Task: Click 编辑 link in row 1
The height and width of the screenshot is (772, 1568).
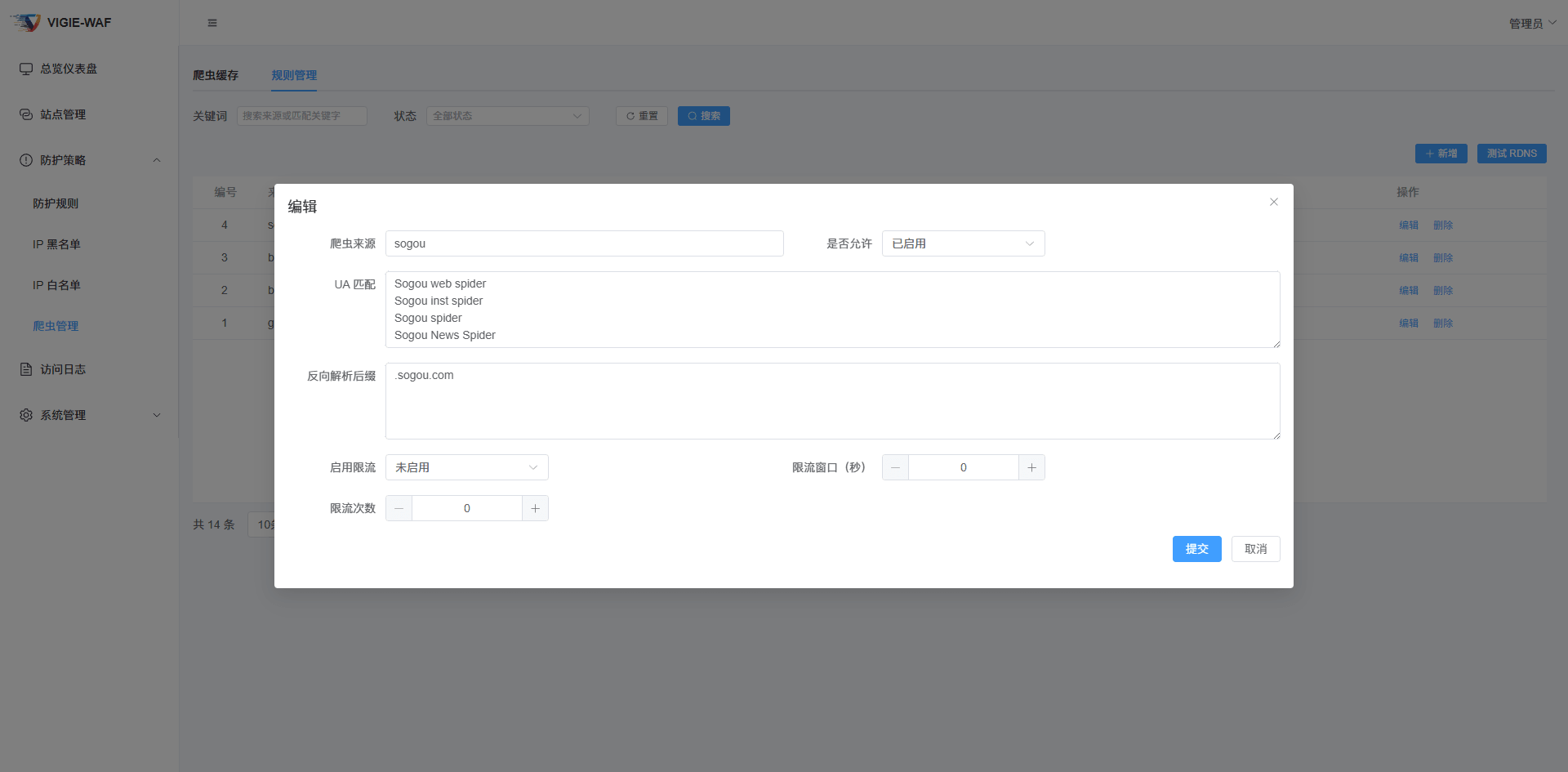Action: [1409, 324]
